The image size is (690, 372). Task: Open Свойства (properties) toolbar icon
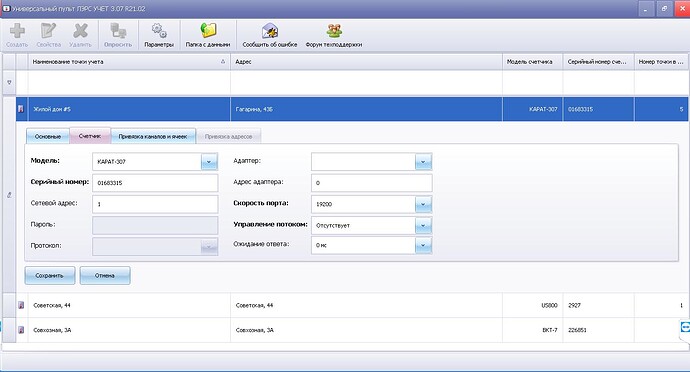point(48,31)
